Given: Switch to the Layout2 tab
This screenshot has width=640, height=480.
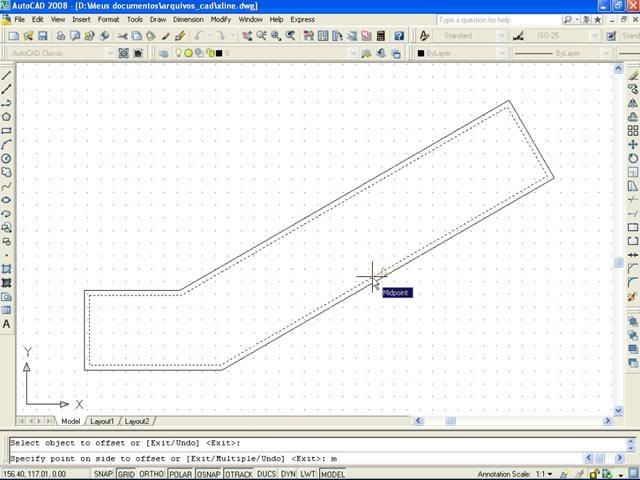Looking at the screenshot, I should 137,421.
